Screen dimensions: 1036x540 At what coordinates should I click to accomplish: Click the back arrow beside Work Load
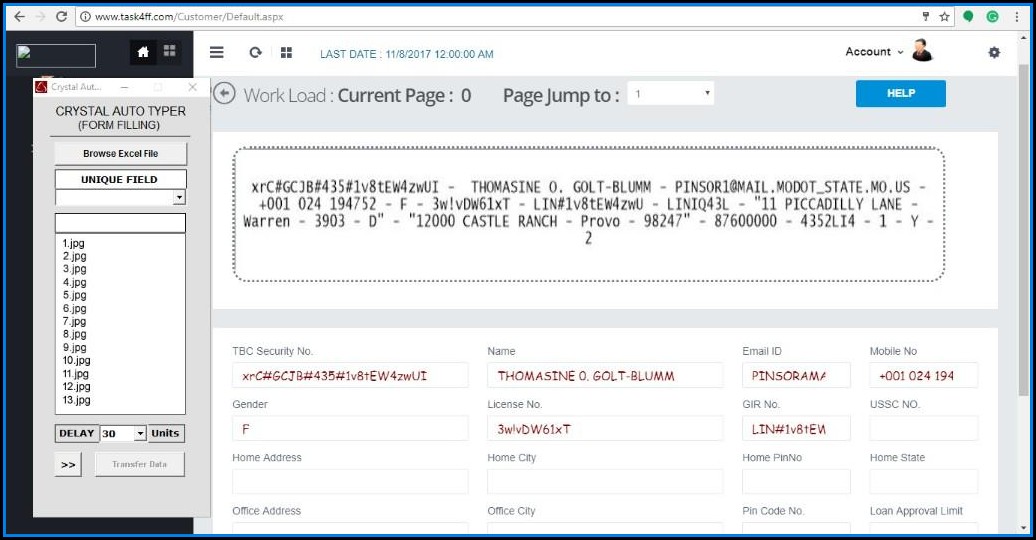tap(225, 94)
